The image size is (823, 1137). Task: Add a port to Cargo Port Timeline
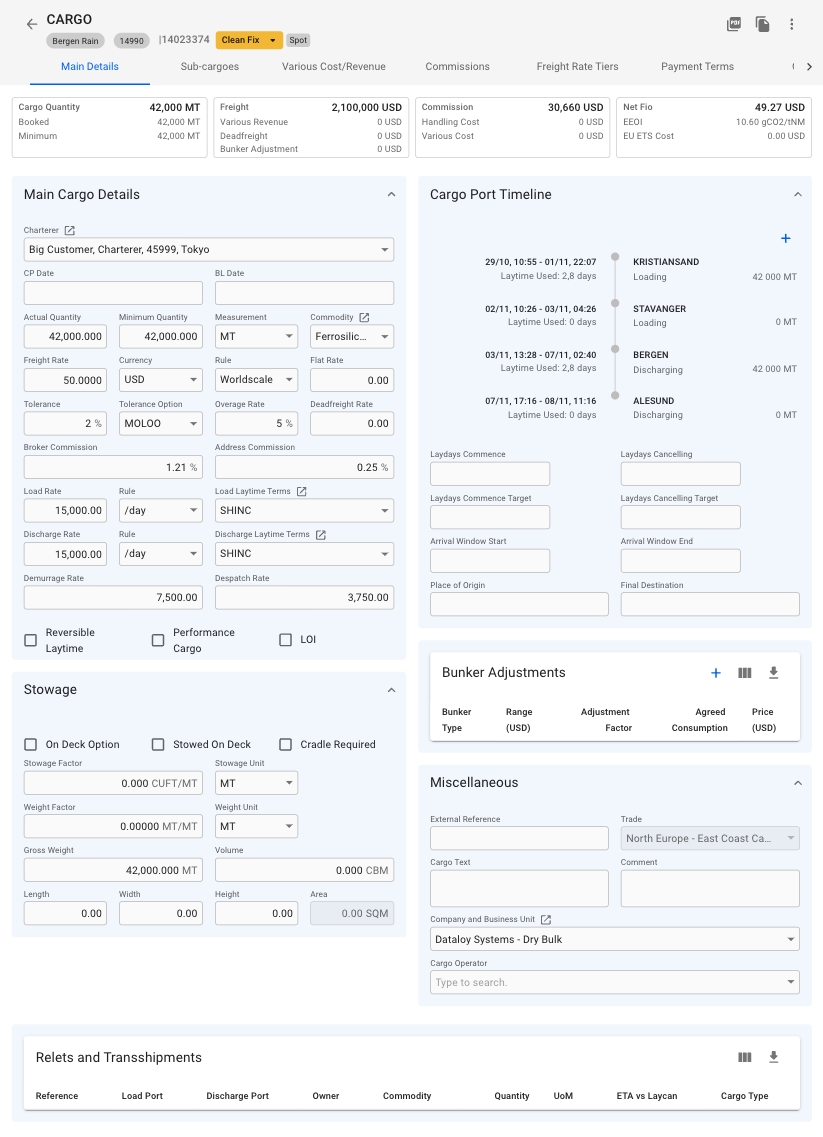tap(785, 239)
